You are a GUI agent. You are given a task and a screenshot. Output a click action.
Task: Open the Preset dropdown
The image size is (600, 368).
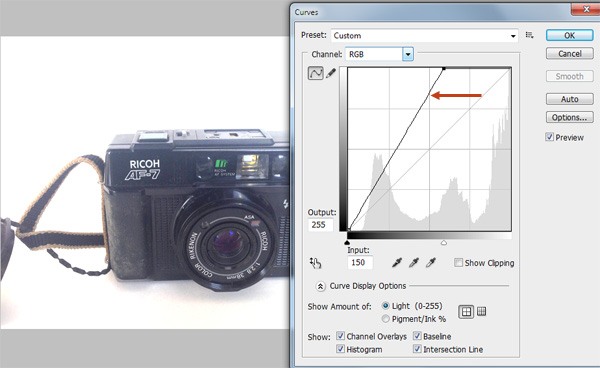(x=424, y=36)
